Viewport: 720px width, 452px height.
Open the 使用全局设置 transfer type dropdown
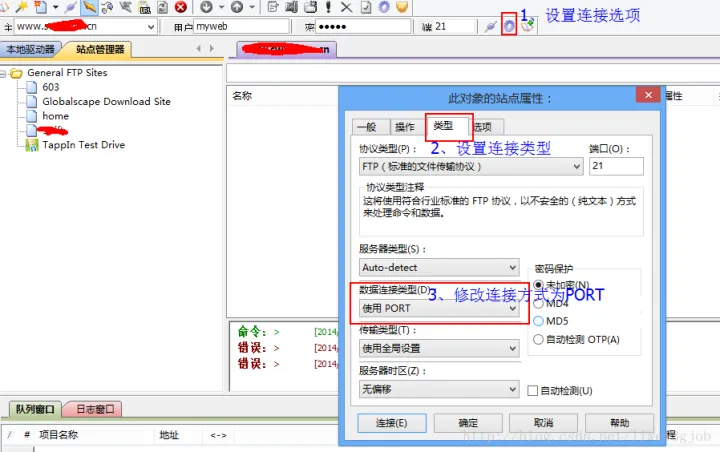tap(439, 348)
